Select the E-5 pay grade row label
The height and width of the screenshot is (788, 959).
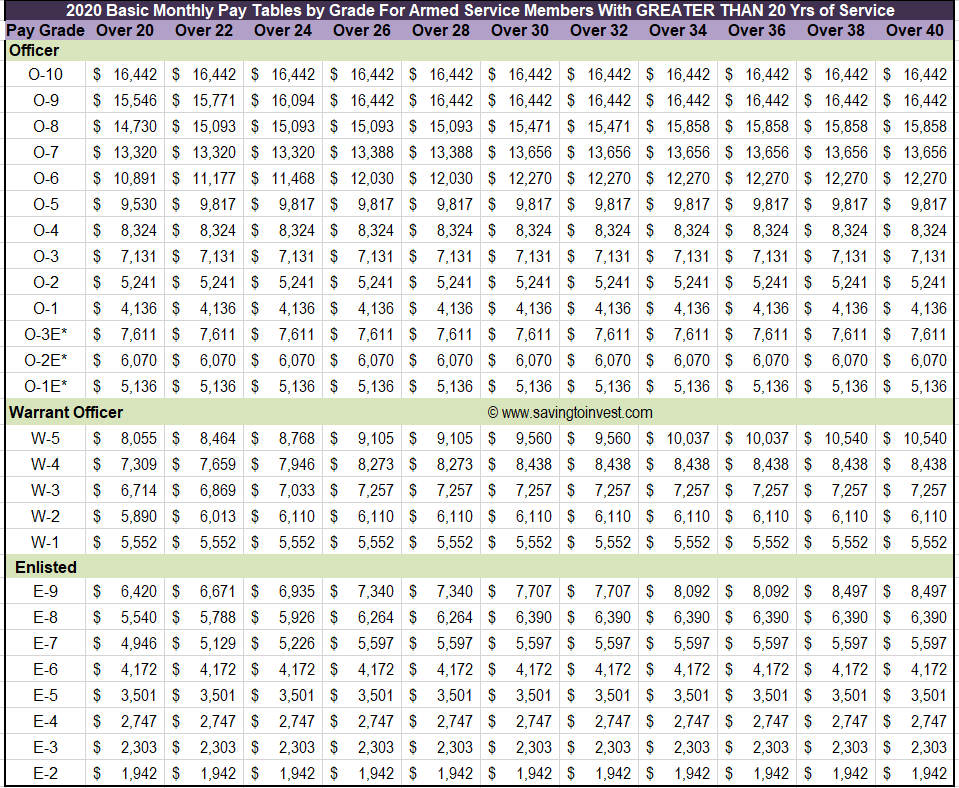(45, 696)
